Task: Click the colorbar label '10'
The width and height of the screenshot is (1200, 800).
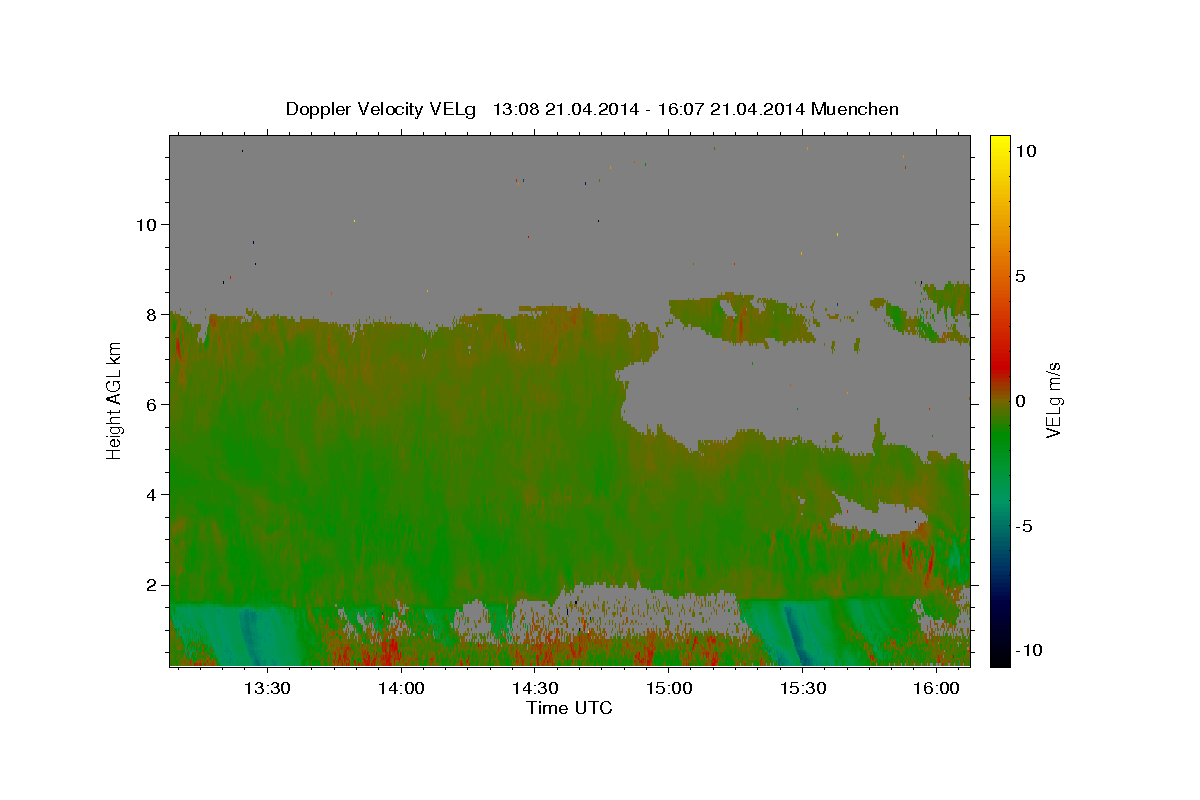Action: coord(1025,150)
